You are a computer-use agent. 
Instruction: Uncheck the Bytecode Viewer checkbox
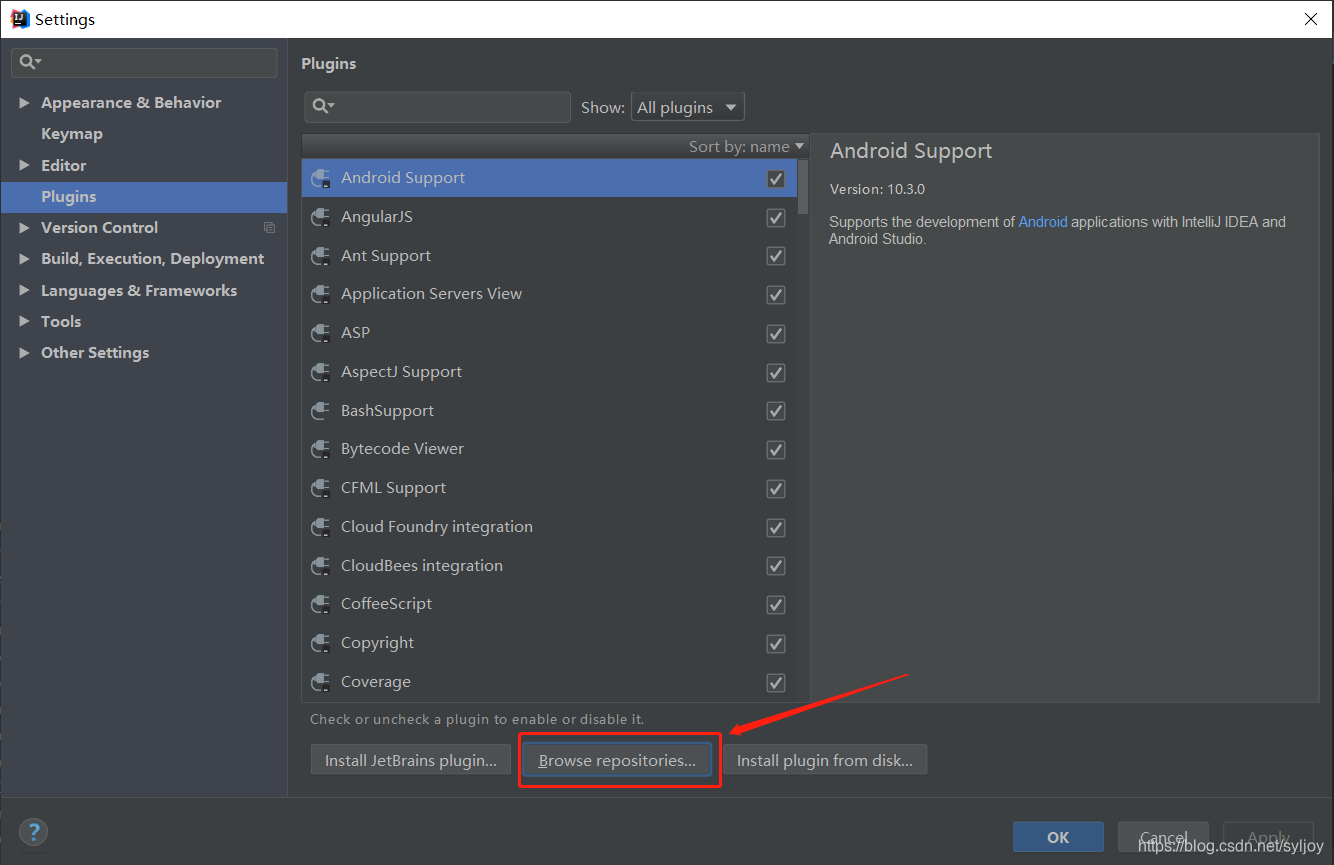[x=776, y=450]
